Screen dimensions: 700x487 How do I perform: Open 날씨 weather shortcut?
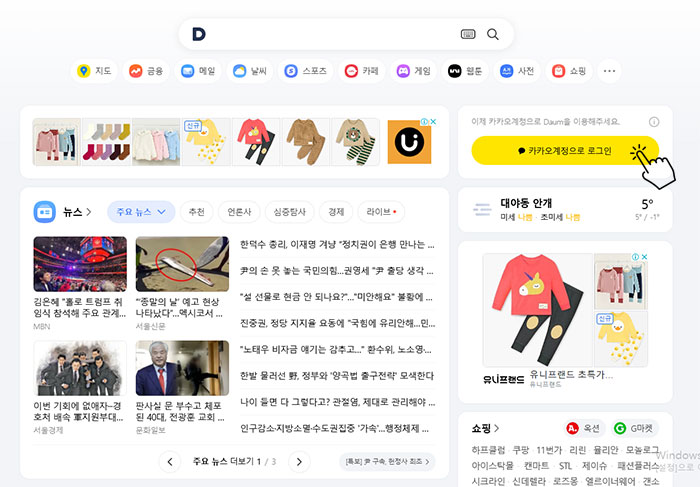[250, 71]
